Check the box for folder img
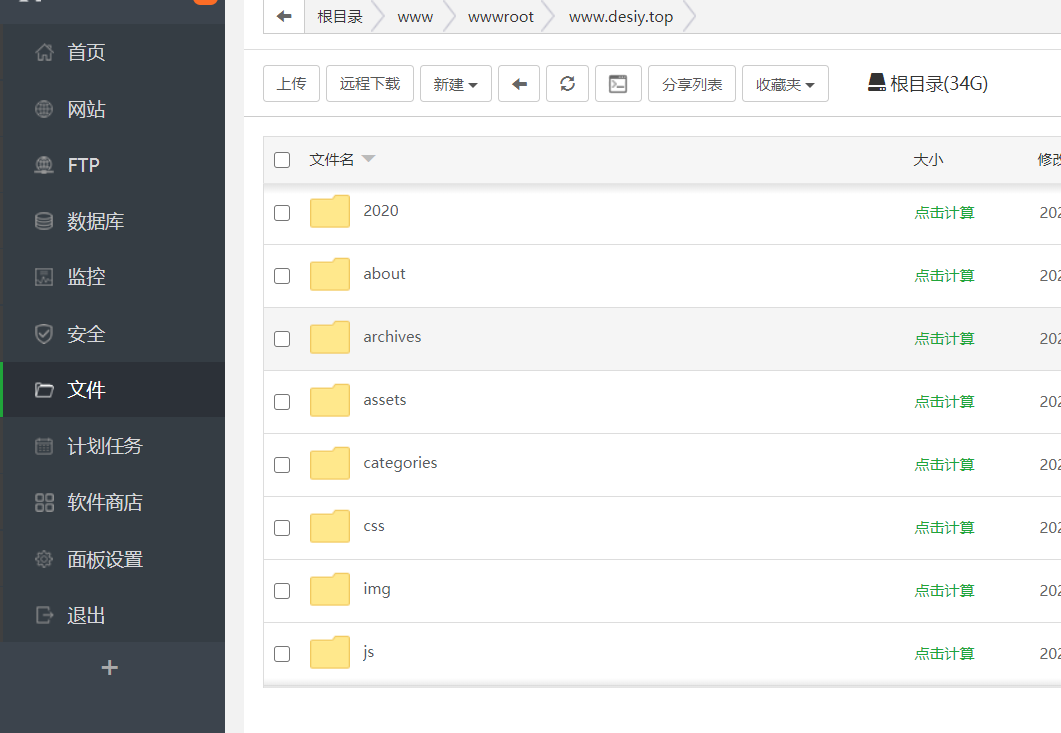The image size is (1061, 733). tap(282, 590)
